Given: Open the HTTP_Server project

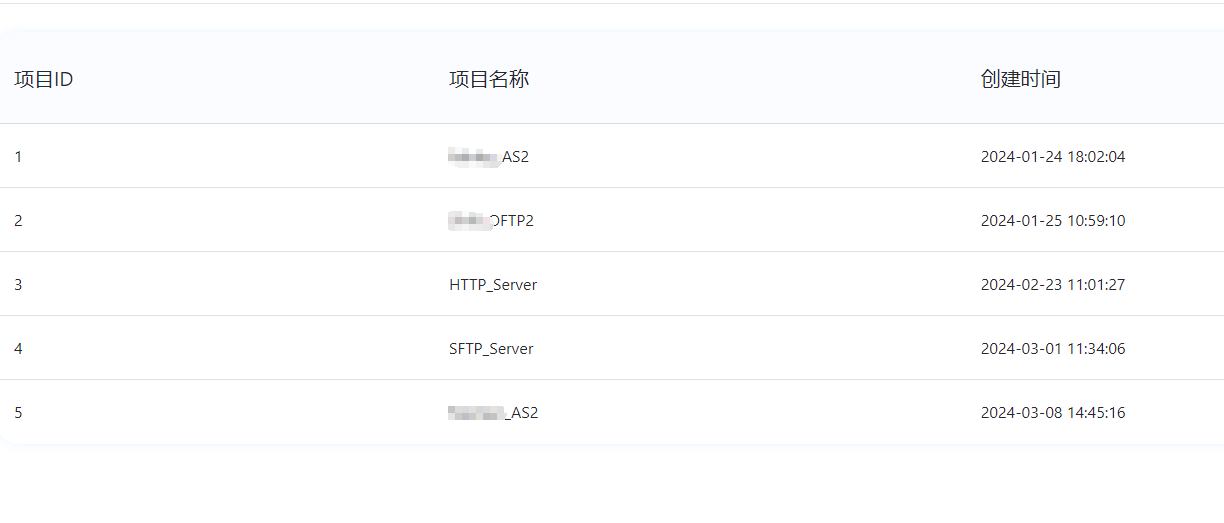Looking at the screenshot, I should pyautogui.click(x=493, y=285).
